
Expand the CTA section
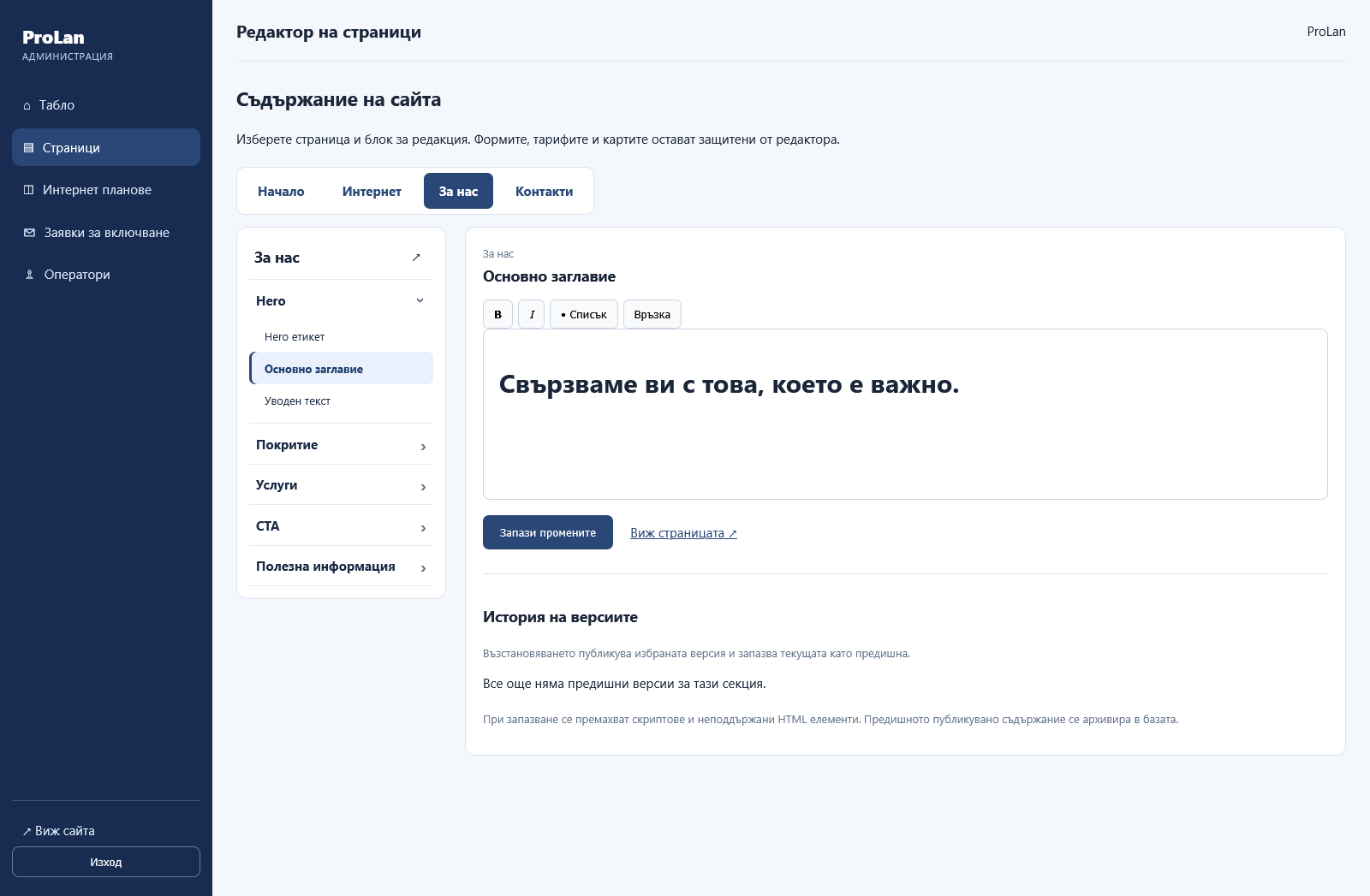(x=341, y=526)
